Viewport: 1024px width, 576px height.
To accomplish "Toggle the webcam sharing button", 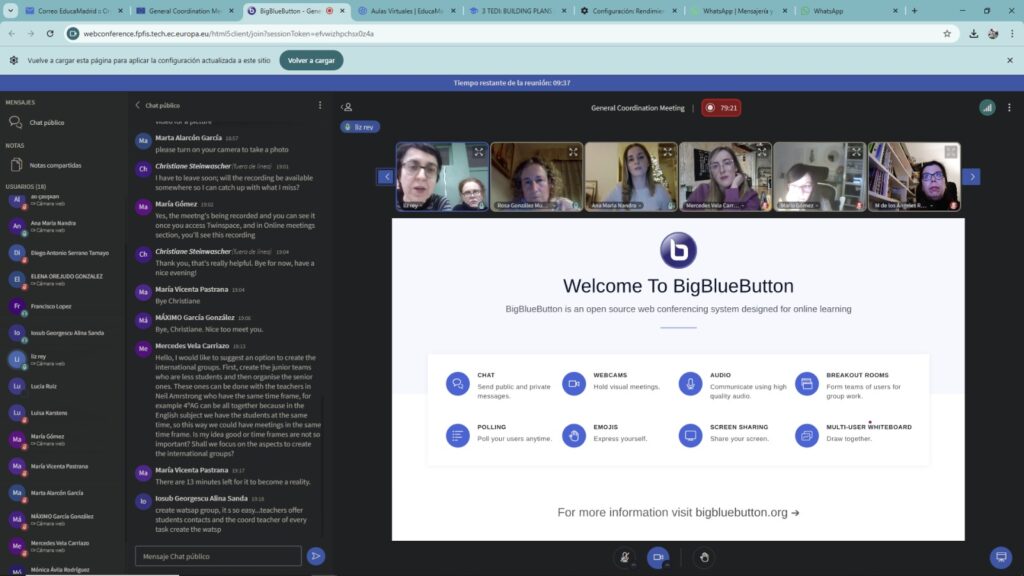I will [x=657, y=557].
